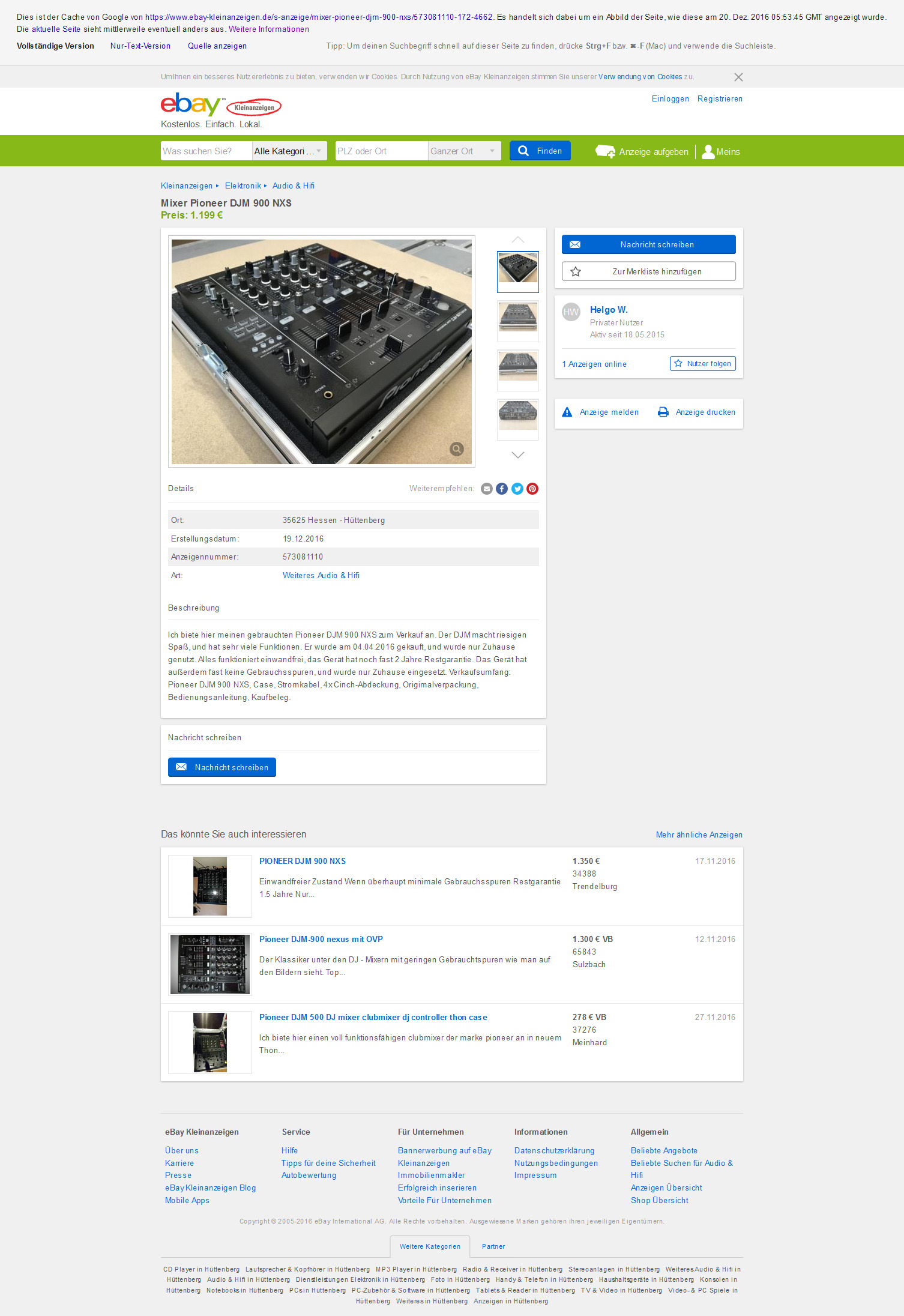The width and height of the screenshot is (904, 1316).
Task: Open '1 Anzeigen online' link
Action: click(594, 364)
